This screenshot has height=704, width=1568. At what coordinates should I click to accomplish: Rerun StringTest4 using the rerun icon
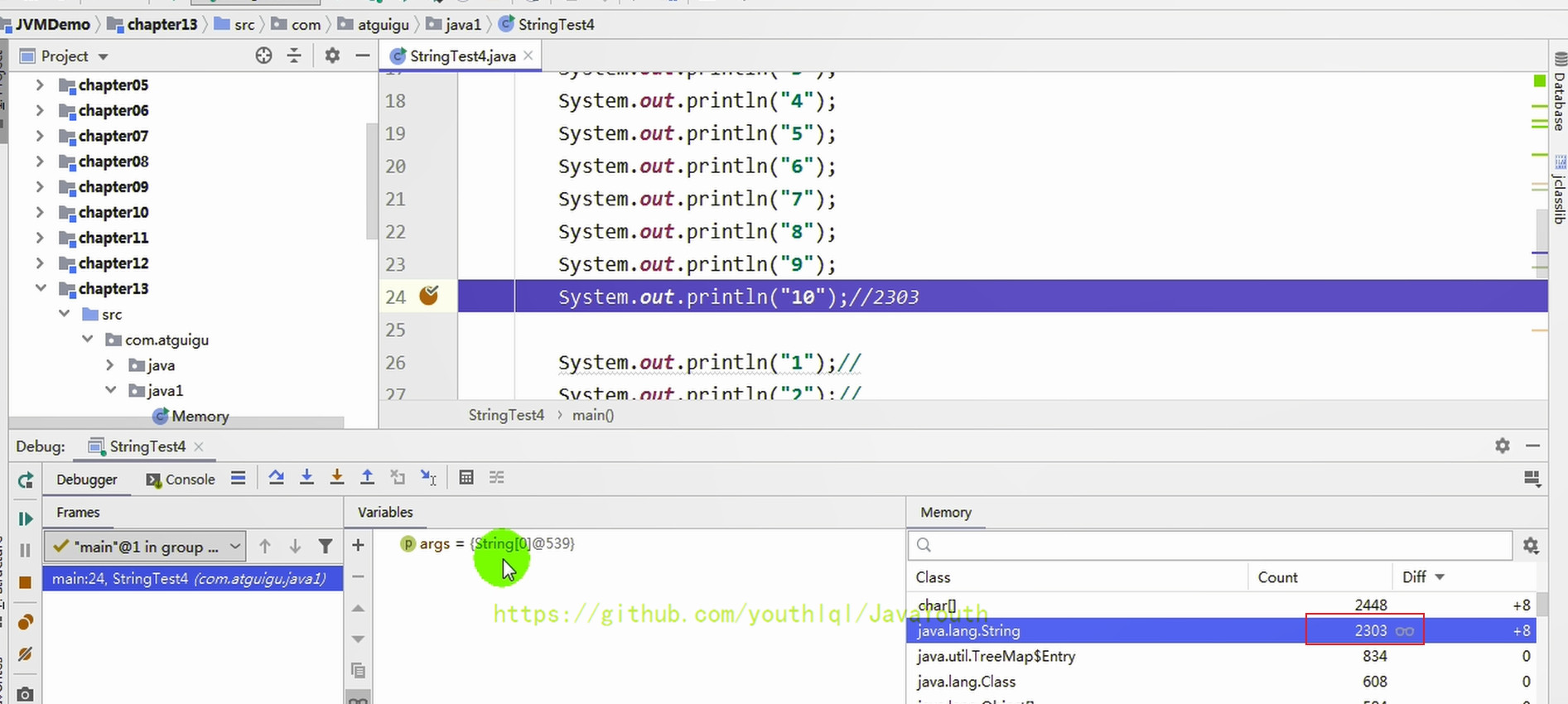pos(25,480)
